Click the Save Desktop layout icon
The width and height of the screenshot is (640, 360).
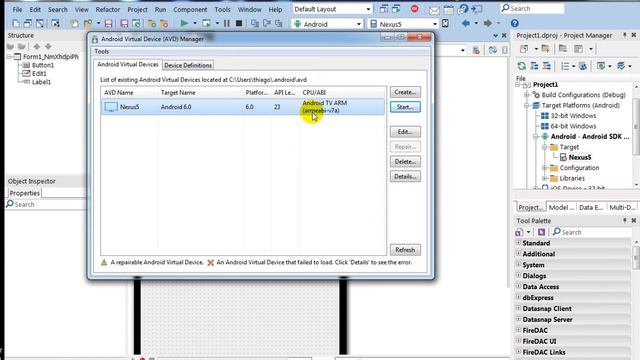(384, 9)
